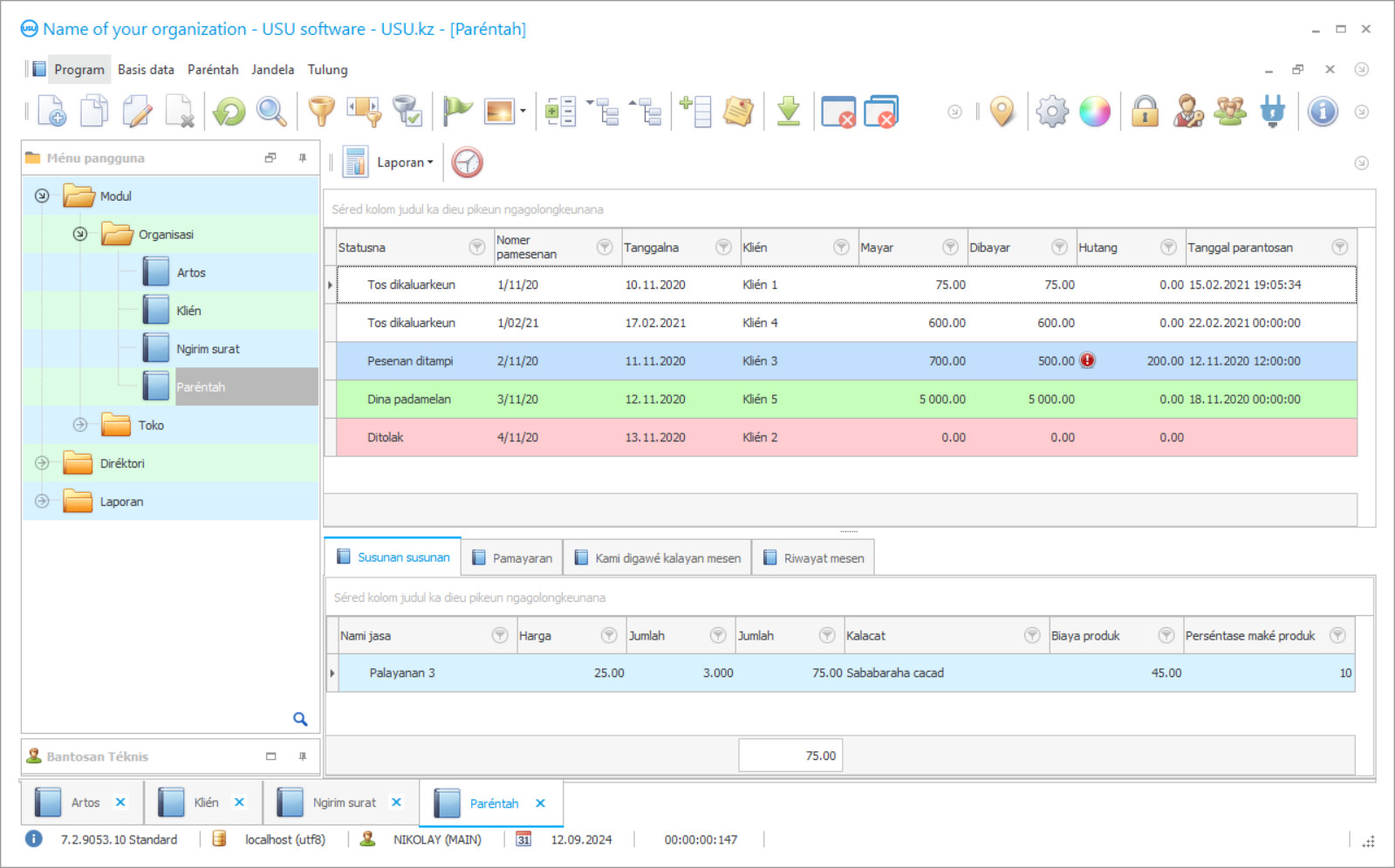The image size is (1395, 868).
Task: Open the color wheel theme icon
Action: coord(1095,112)
